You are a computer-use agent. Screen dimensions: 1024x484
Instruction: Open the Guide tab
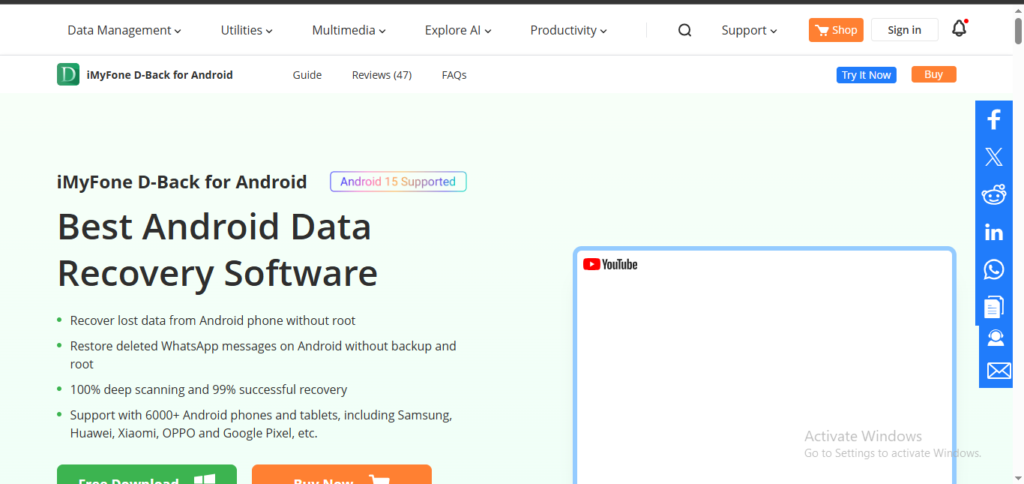coord(307,75)
